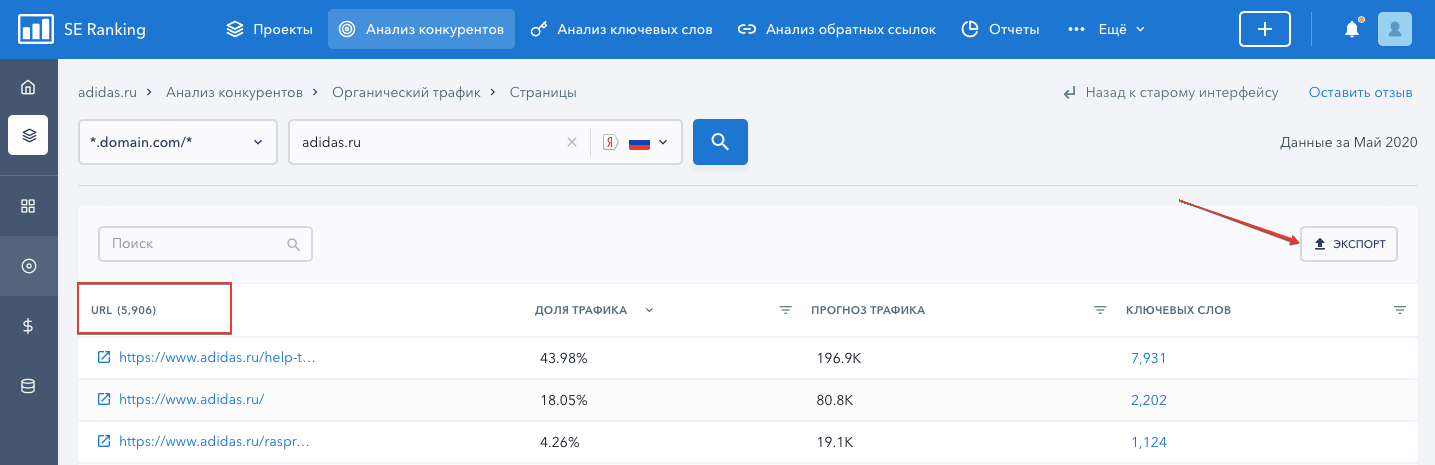Click Оставить отзыв link
The width and height of the screenshot is (1435, 465).
pos(1361,92)
